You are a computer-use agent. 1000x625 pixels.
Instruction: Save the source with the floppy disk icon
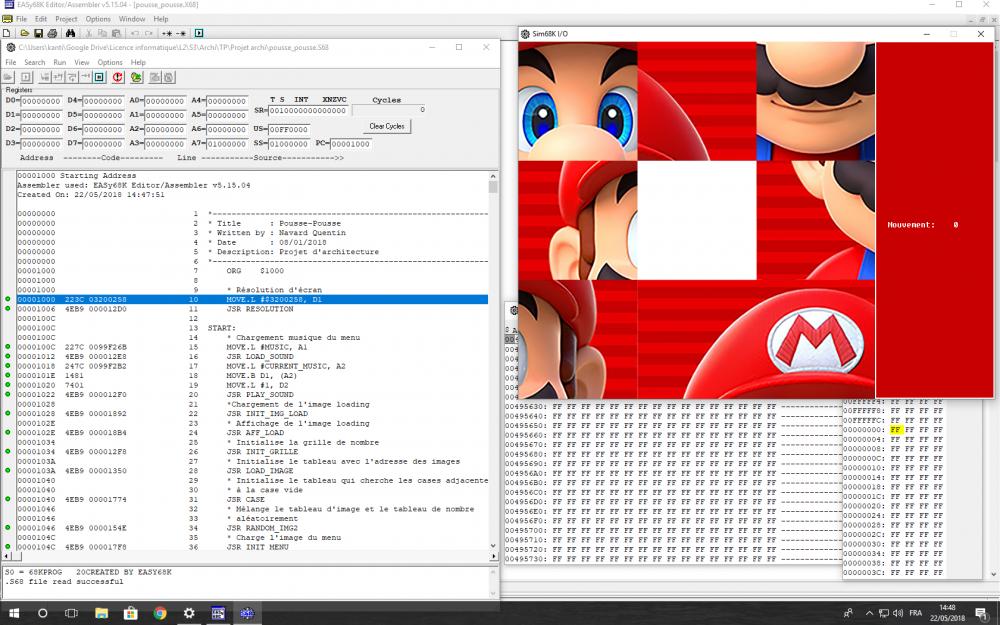coord(38,33)
